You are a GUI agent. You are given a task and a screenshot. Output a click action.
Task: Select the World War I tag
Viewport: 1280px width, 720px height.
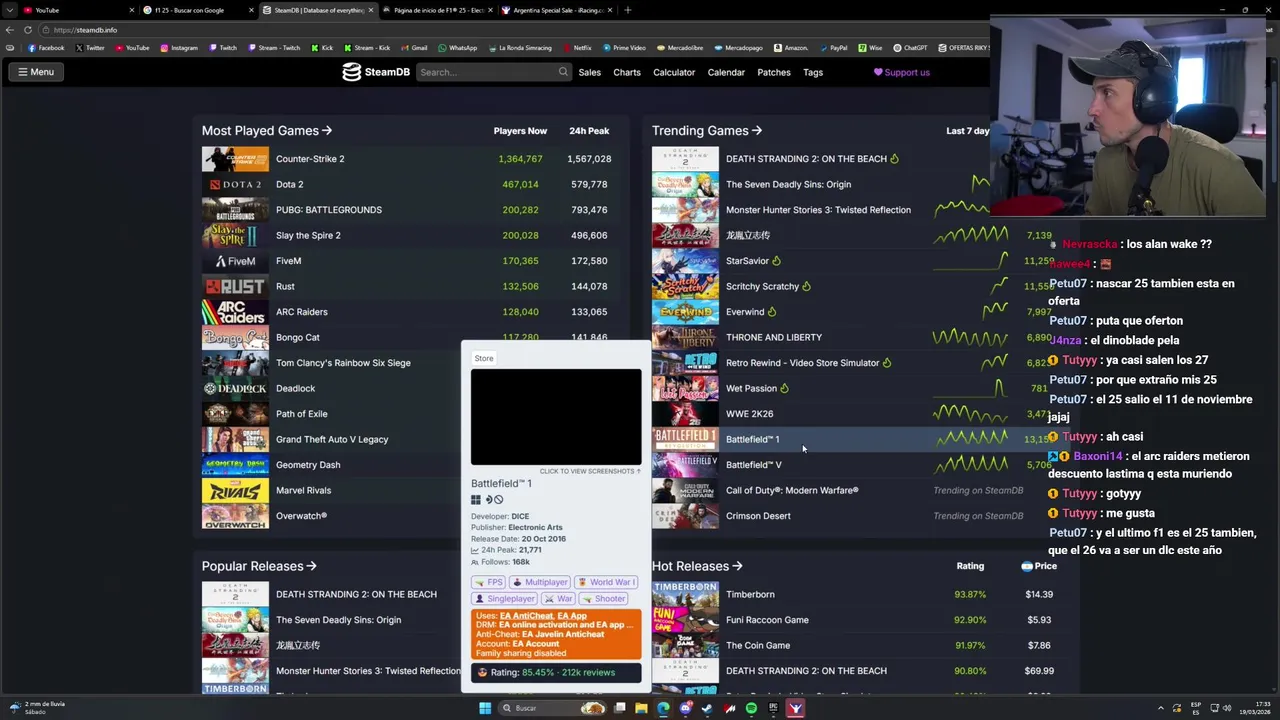click(607, 582)
